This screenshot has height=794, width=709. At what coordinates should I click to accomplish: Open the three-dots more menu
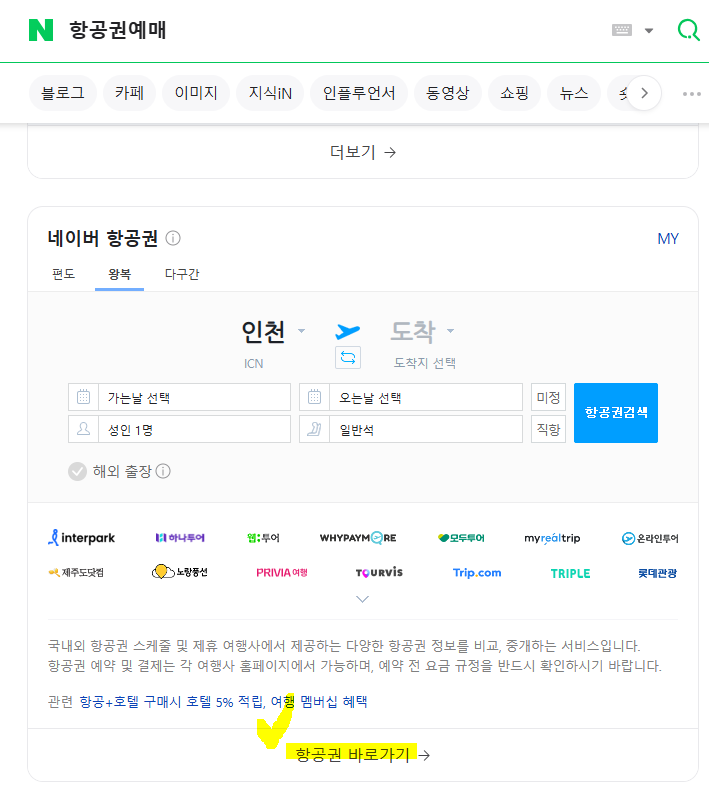coord(691,94)
